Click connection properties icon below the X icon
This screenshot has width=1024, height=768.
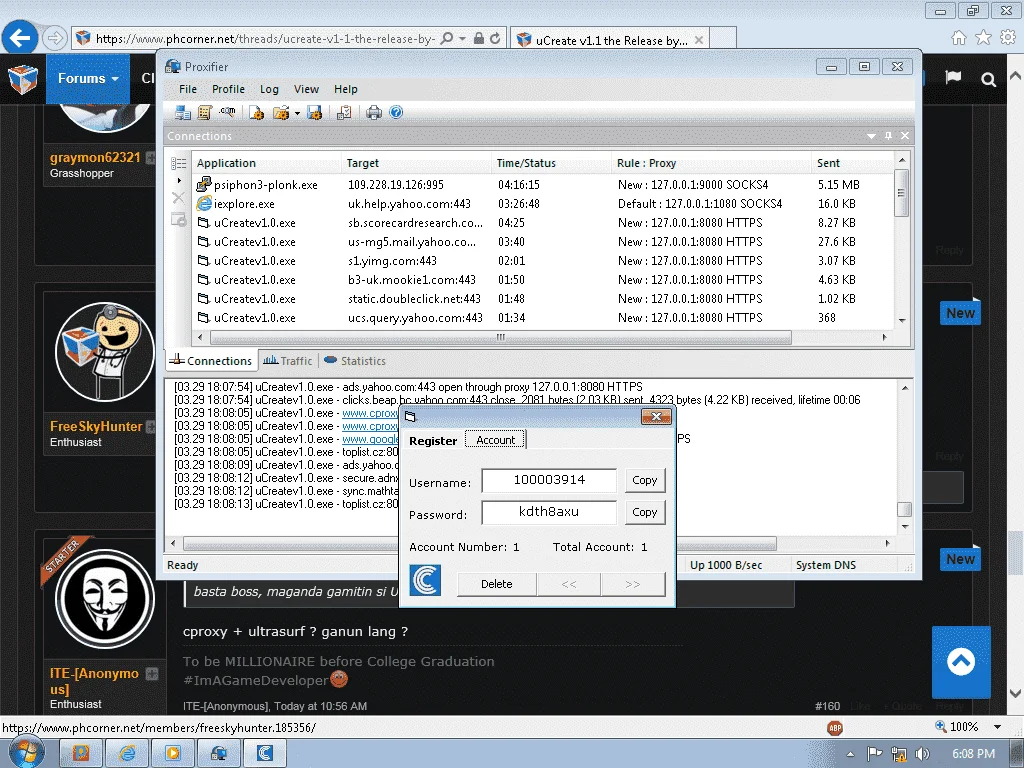click(178, 219)
